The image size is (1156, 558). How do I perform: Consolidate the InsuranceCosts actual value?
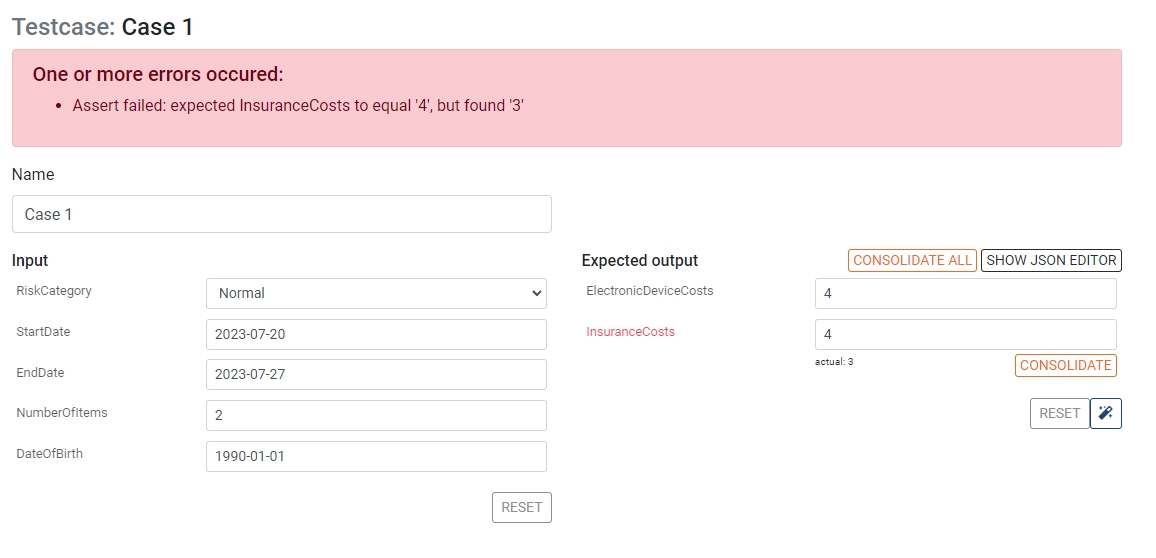[1065, 365]
